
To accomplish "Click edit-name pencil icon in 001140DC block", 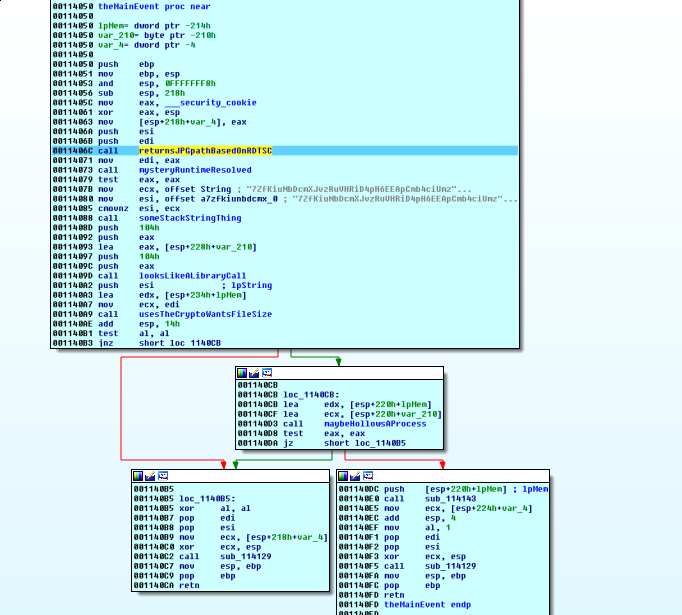I will (x=355, y=476).
